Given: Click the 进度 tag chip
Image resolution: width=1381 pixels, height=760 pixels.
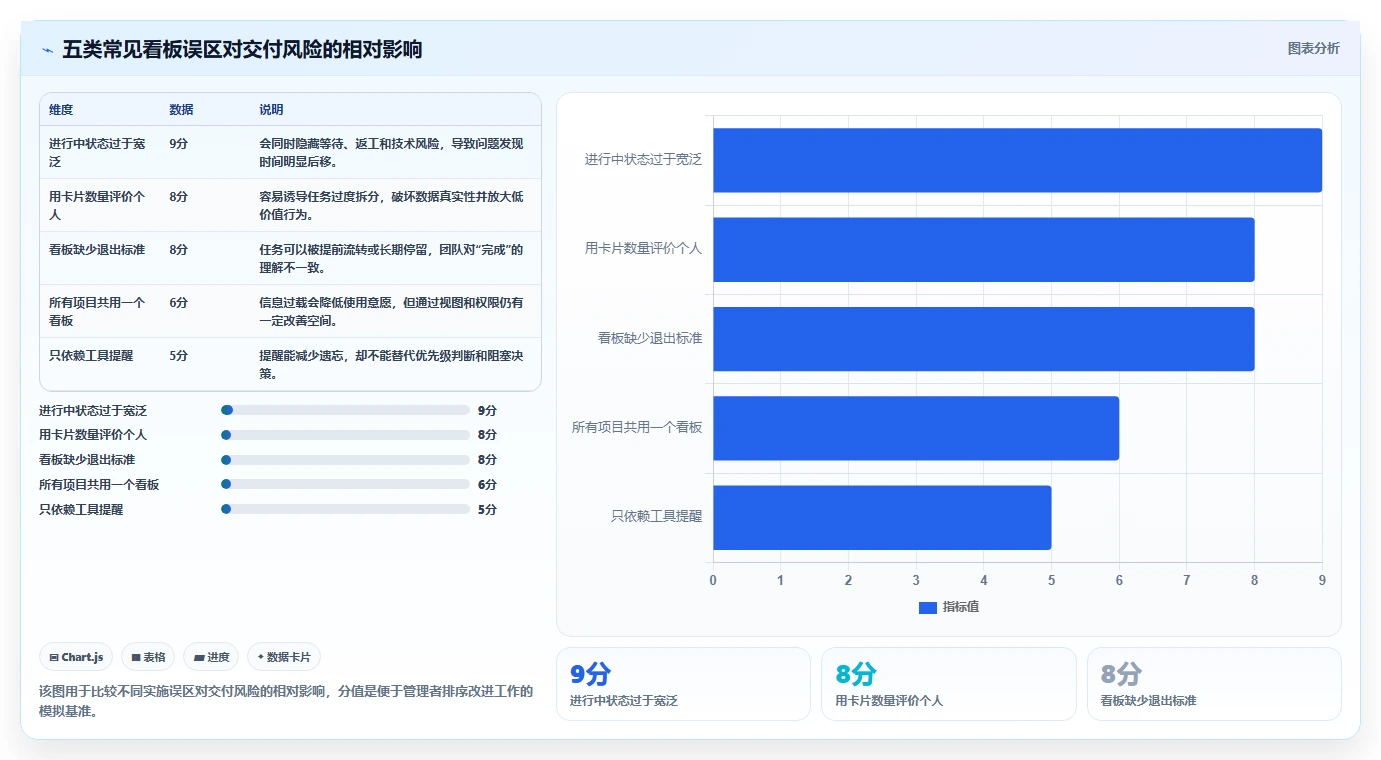Looking at the screenshot, I should tap(211, 657).
